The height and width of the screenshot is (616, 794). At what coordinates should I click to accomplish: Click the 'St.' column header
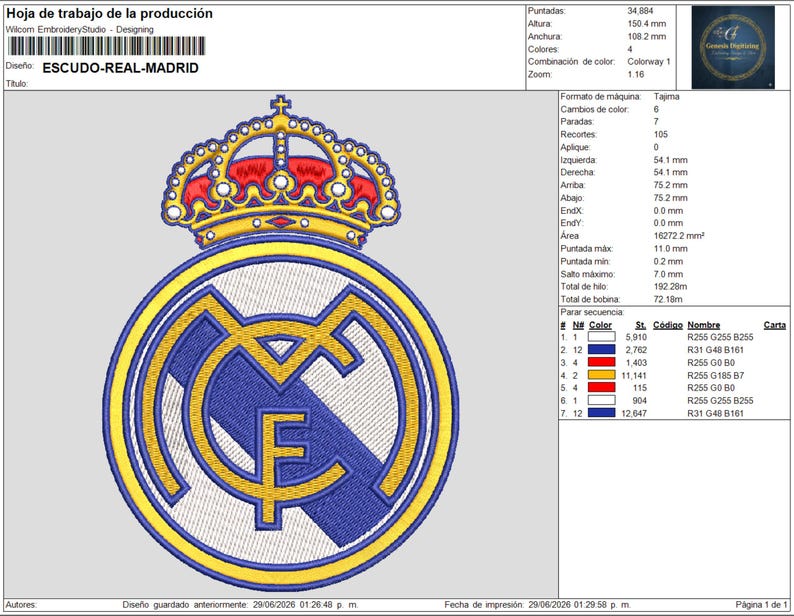point(641,325)
